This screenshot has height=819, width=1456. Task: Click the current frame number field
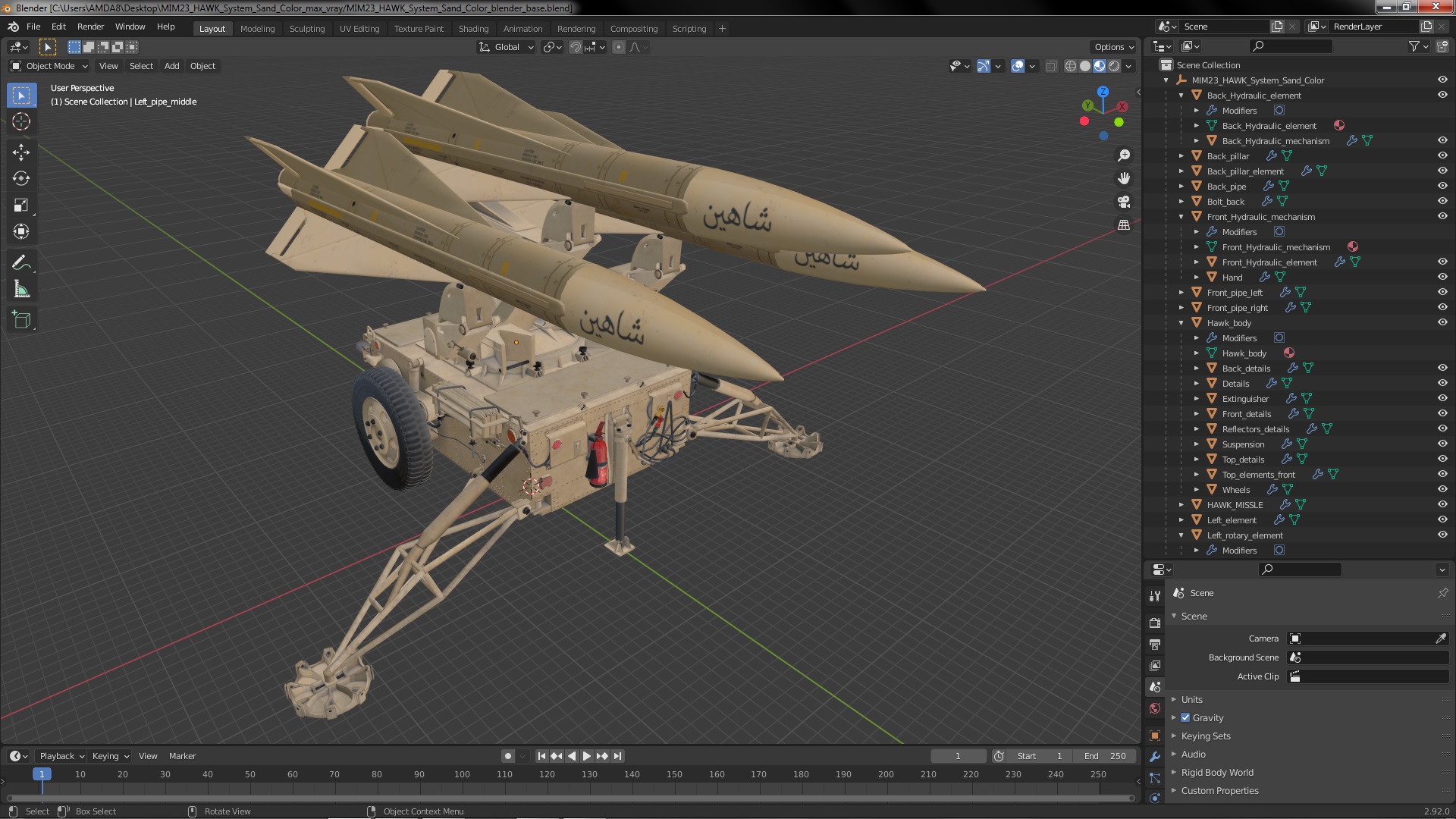click(958, 756)
